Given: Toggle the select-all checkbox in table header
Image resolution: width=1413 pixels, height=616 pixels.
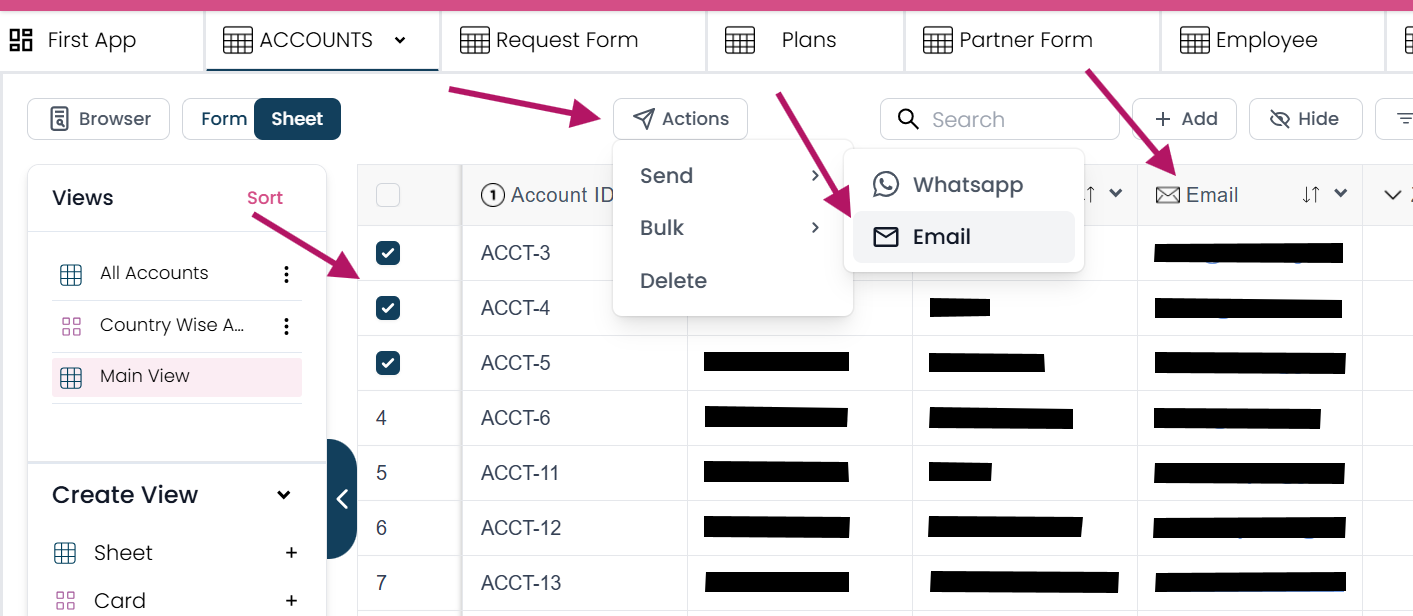Looking at the screenshot, I should 388,195.
